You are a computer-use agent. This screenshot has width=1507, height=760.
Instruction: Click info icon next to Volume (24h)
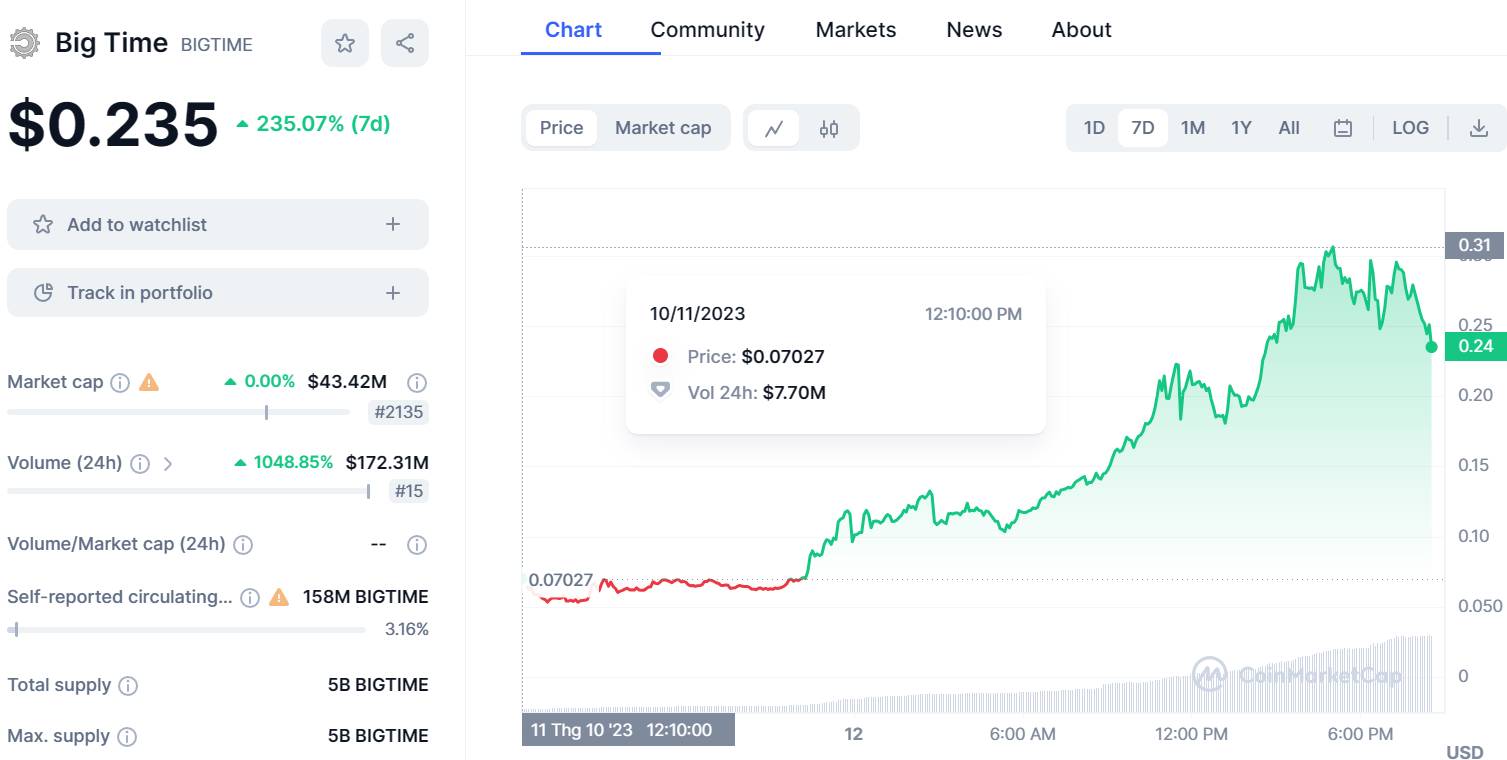[x=141, y=463]
